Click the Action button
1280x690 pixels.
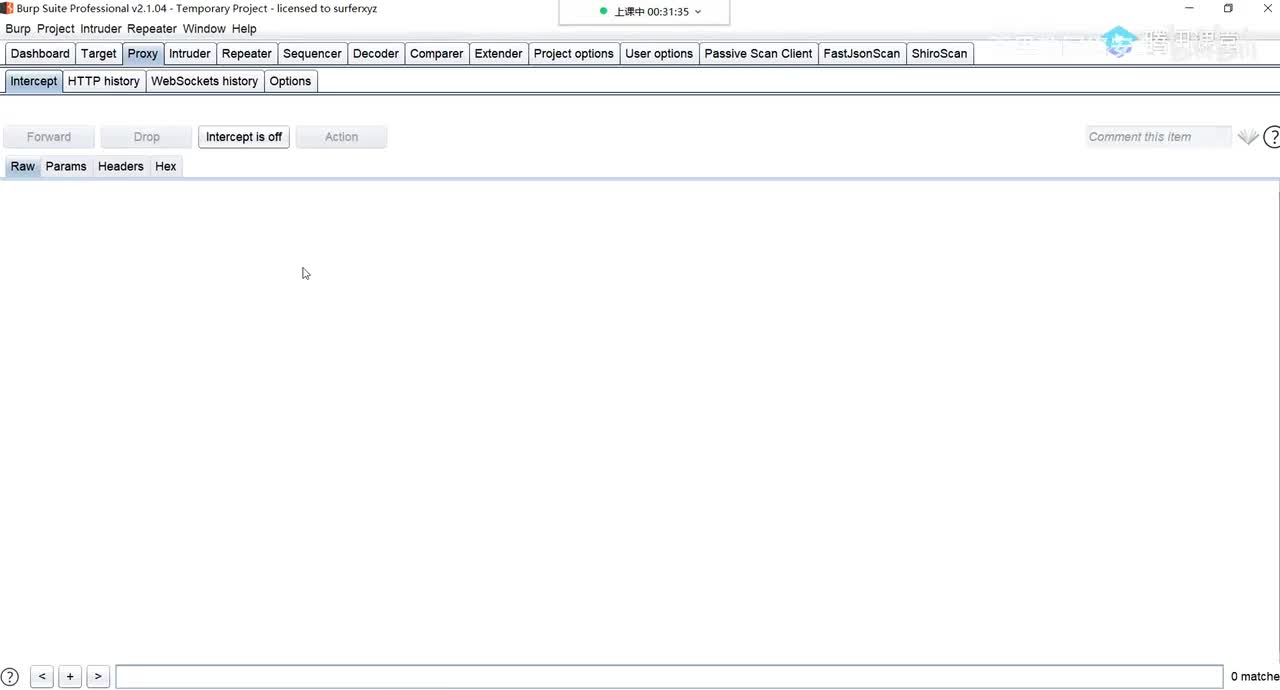coord(341,137)
